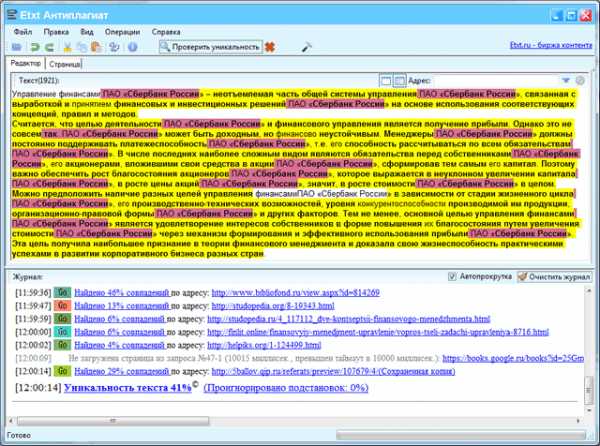Screen dimensions: 600x446
Task: Click the round go icon beside address field
Action: pyautogui.click(x=580, y=80)
